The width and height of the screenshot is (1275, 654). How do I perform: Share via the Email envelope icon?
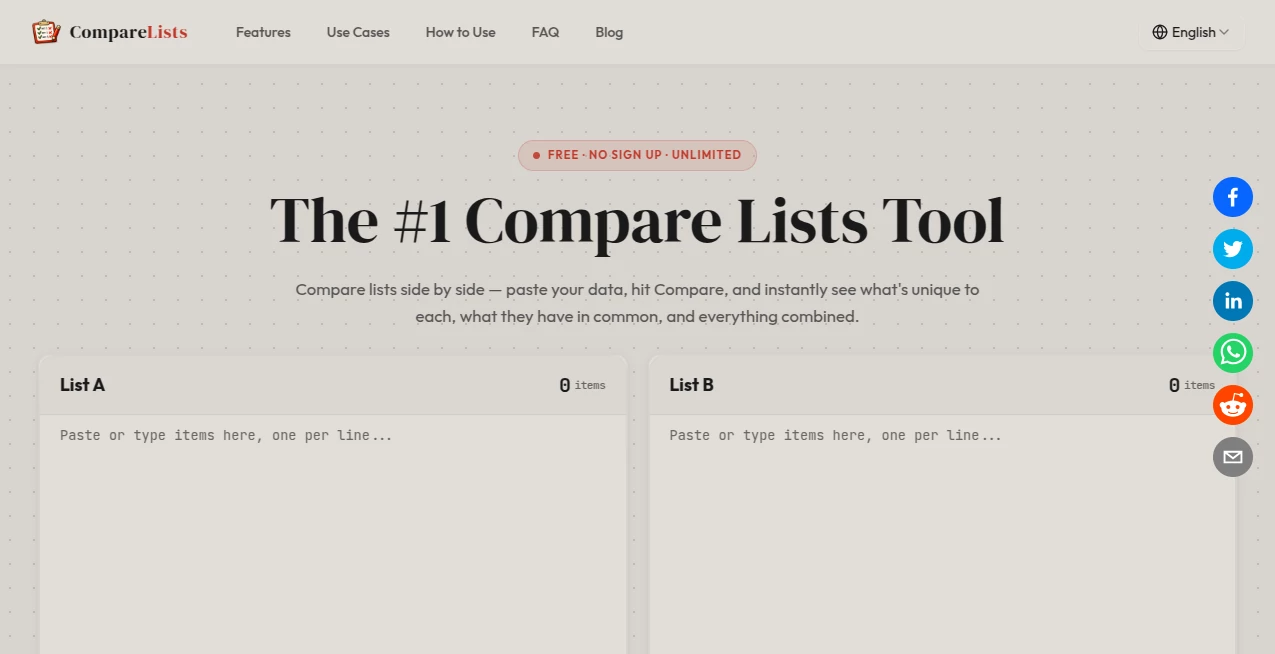tap(1232, 457)
